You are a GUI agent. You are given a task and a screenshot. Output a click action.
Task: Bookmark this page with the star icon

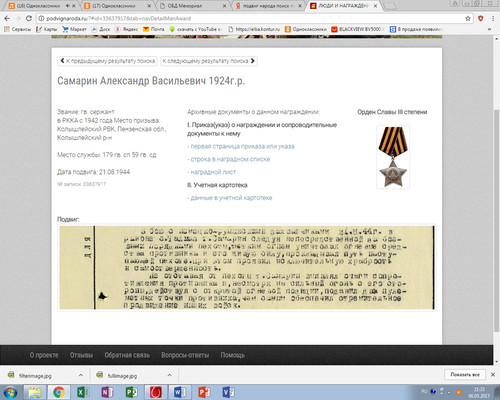[x=468, y=19]
